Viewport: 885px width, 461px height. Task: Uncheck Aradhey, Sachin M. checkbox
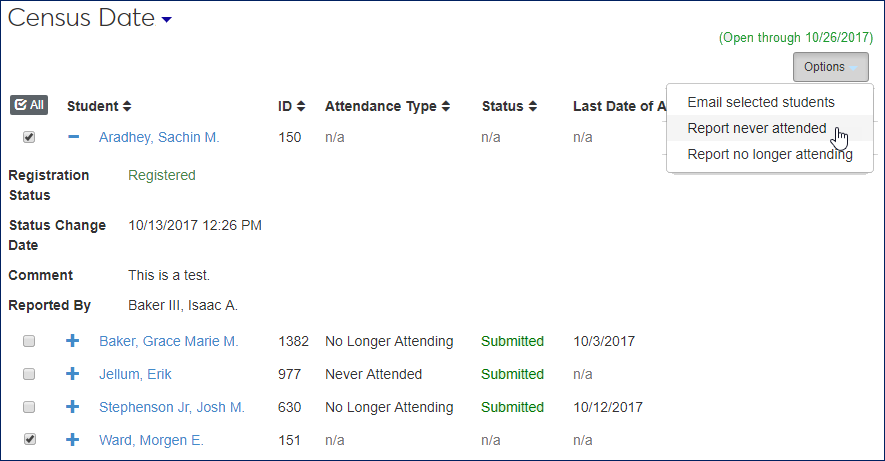pyautogui.click(x=29, y=137)
